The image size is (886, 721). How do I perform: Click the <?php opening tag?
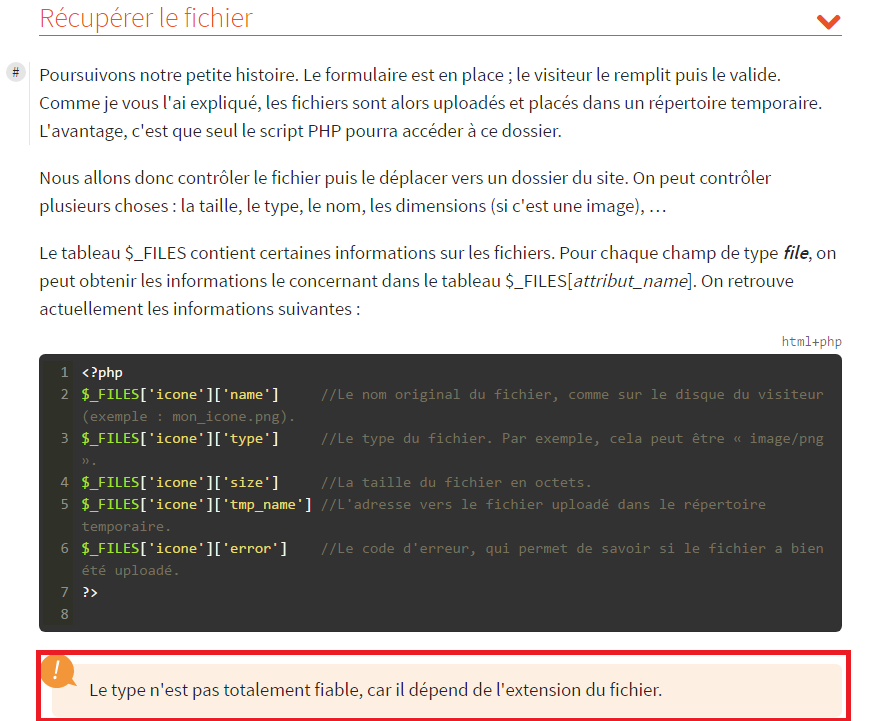click(101, 372)
